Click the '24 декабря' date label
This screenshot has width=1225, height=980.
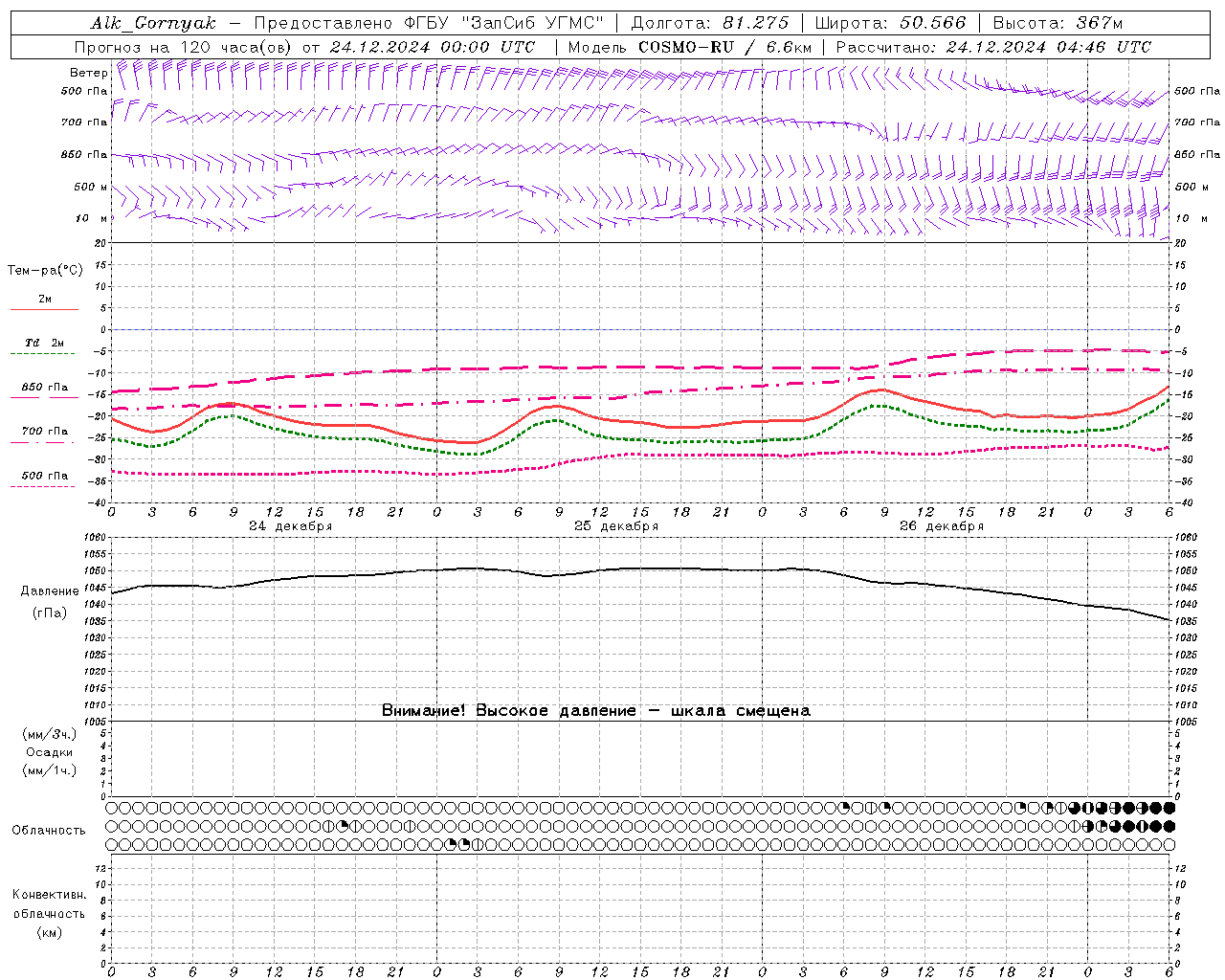click(x=291, y=526)
